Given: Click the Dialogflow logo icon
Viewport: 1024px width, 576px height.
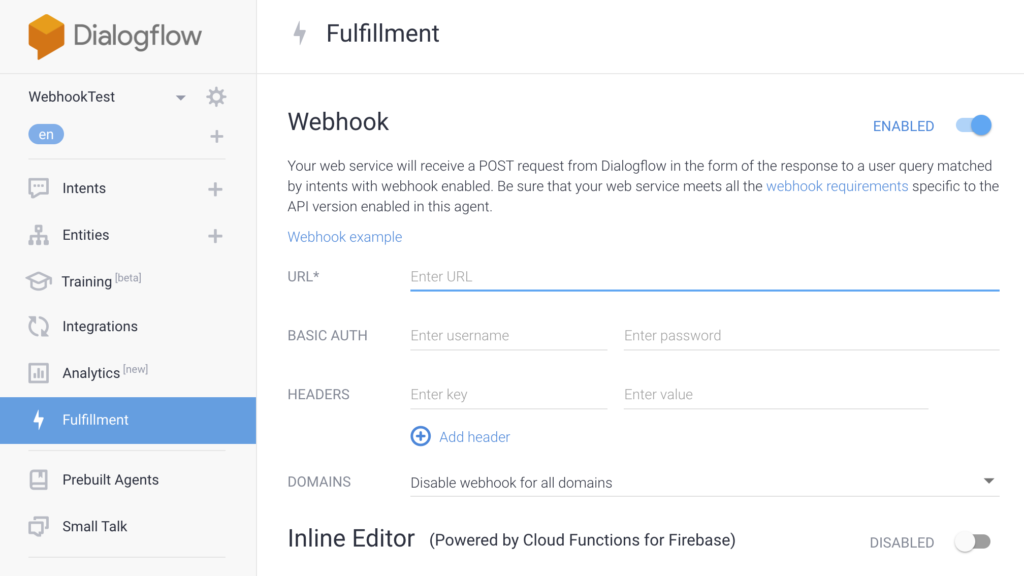Looking at the screenshot, I should coord(46,37).
